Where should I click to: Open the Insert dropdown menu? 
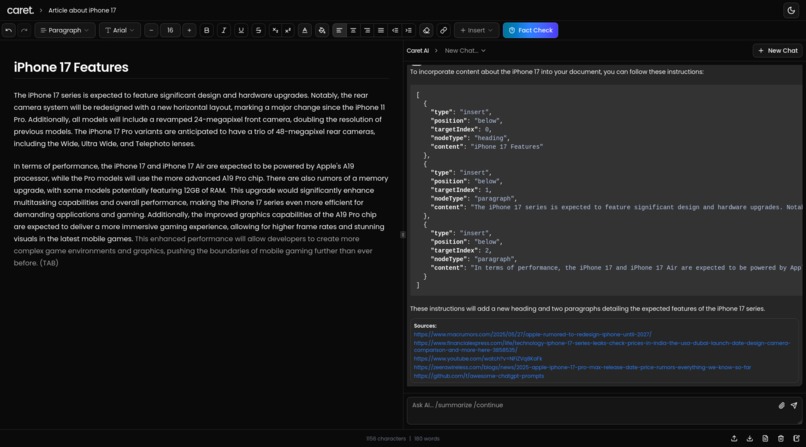point(477,30)
